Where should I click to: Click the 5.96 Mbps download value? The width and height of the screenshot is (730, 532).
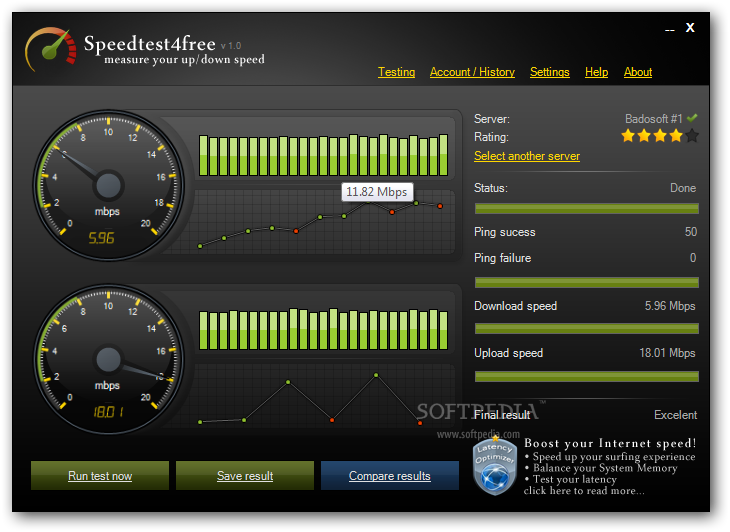(x=670, y=306)
